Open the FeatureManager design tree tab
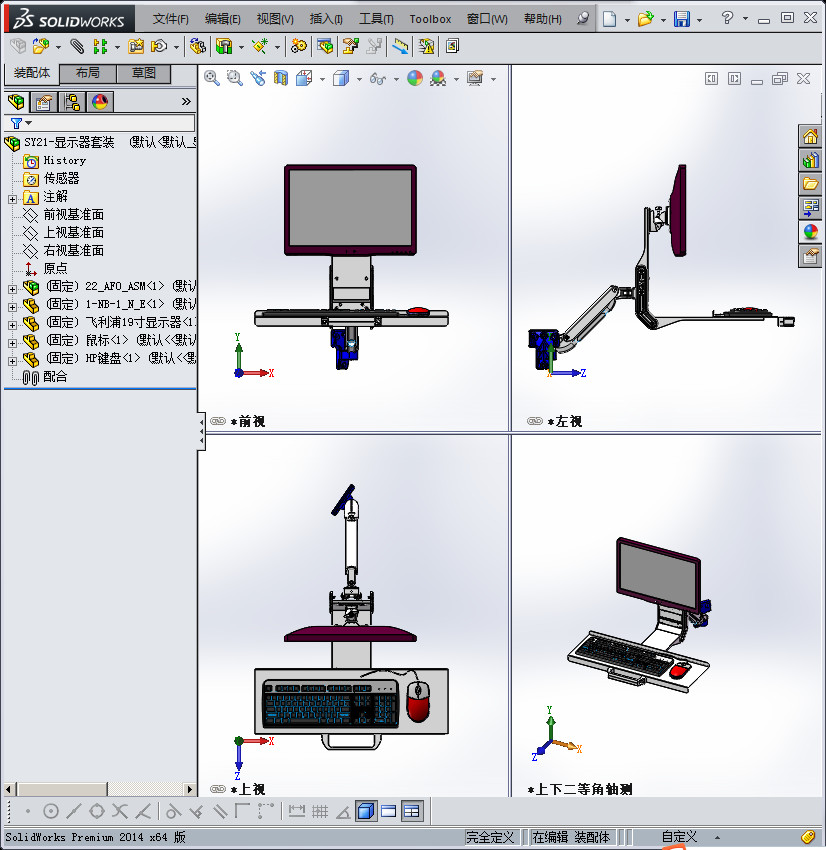This screenshot has height=850, width=826. [16, 101]
